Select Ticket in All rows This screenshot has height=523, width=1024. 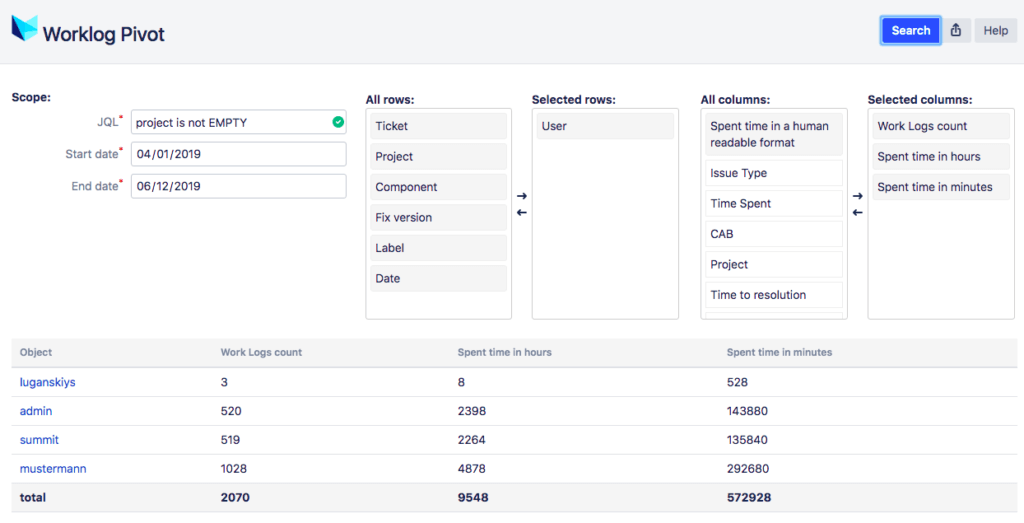point(438,126)
